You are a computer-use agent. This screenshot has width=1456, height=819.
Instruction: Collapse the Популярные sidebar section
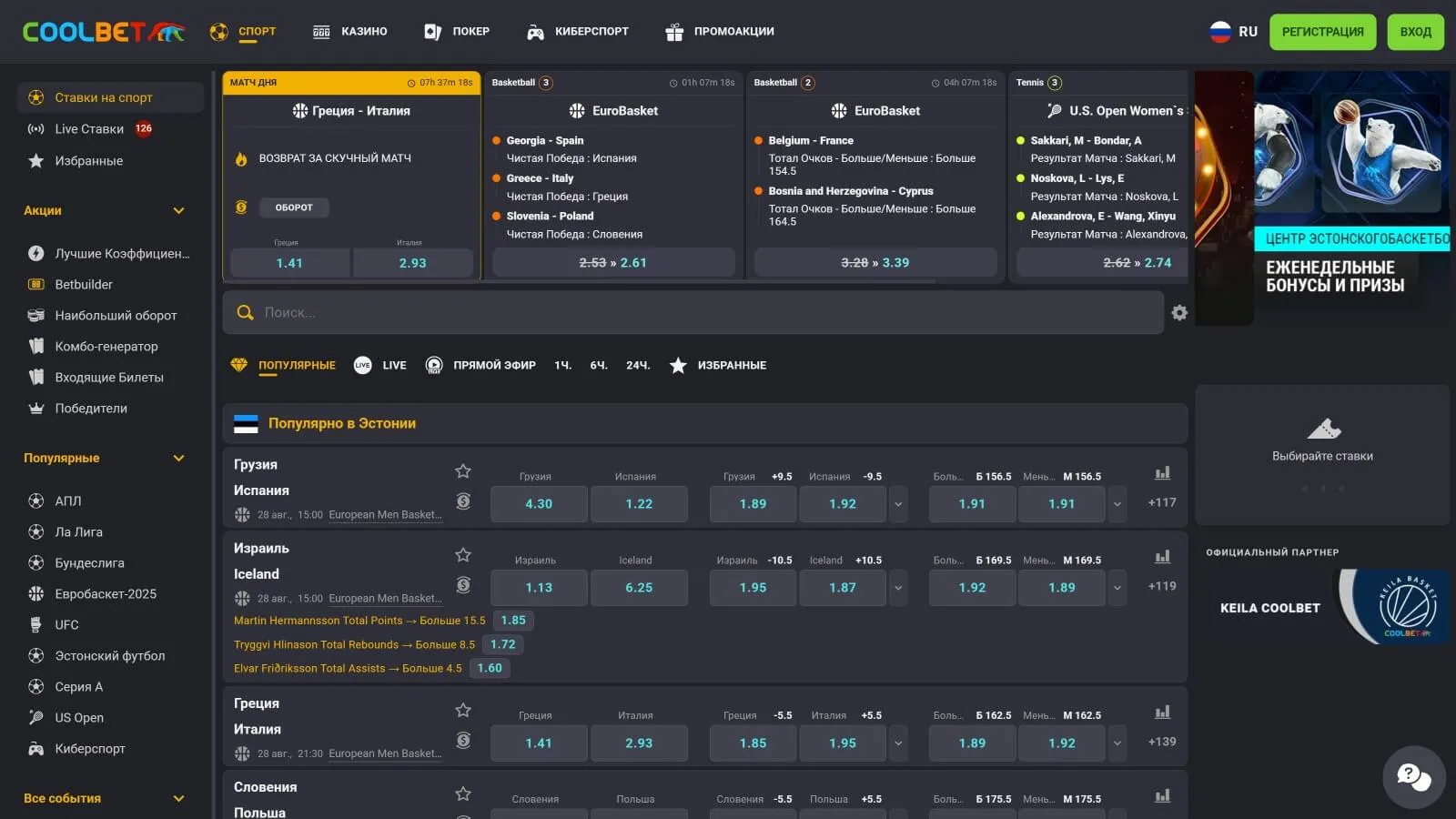point(178,459)
